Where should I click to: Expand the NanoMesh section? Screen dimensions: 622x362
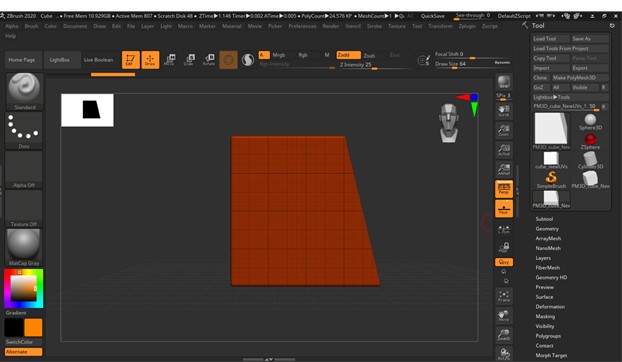(x=548, y=248)
